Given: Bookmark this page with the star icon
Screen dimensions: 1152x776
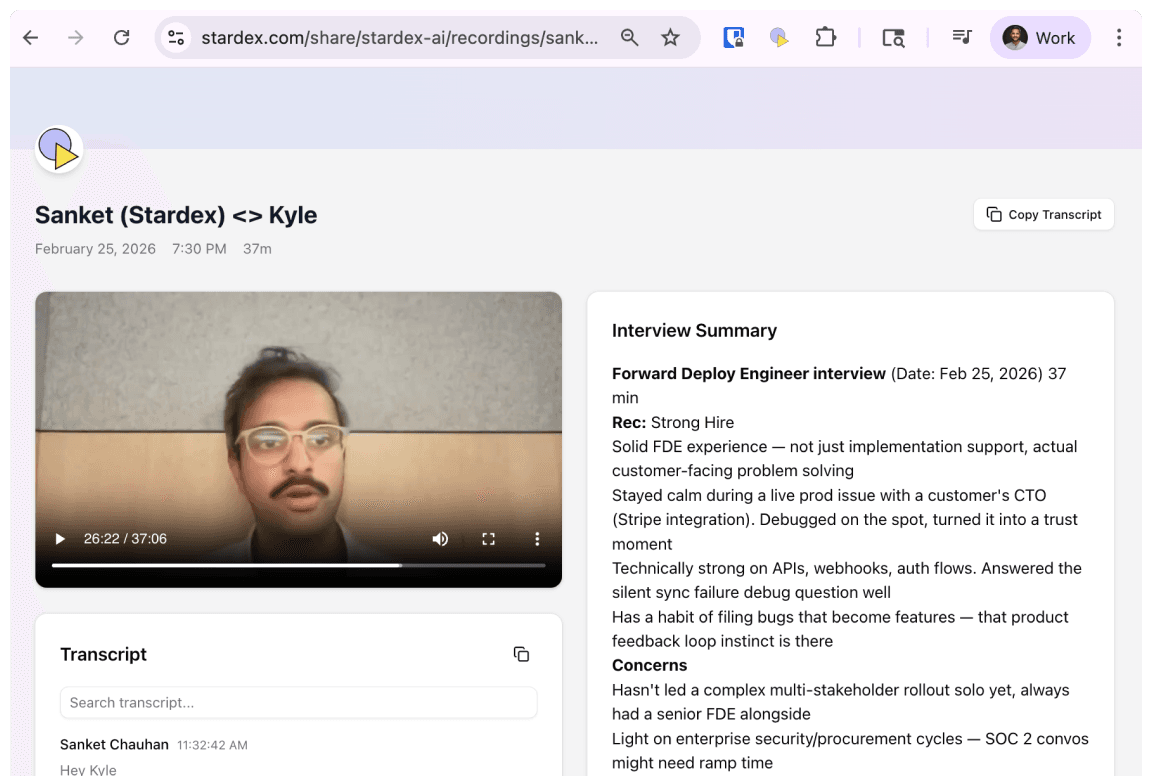Looking at the screenshot, I should click(670, 37).
